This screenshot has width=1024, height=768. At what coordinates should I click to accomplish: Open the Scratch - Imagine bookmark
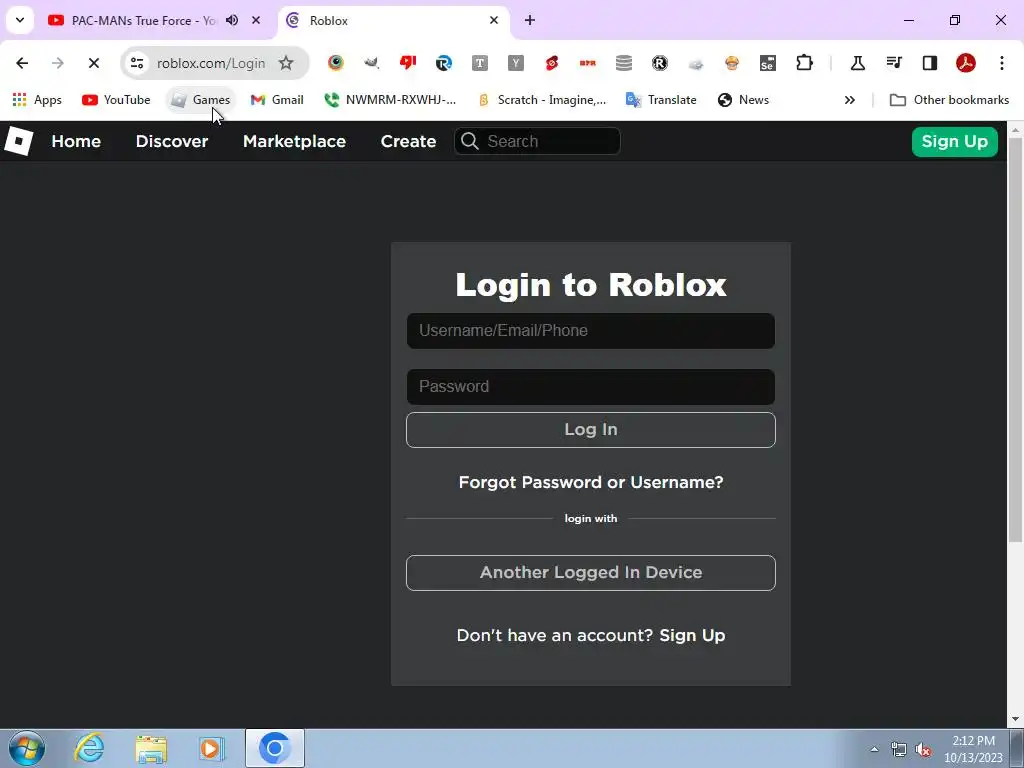[x=542, y=100]
